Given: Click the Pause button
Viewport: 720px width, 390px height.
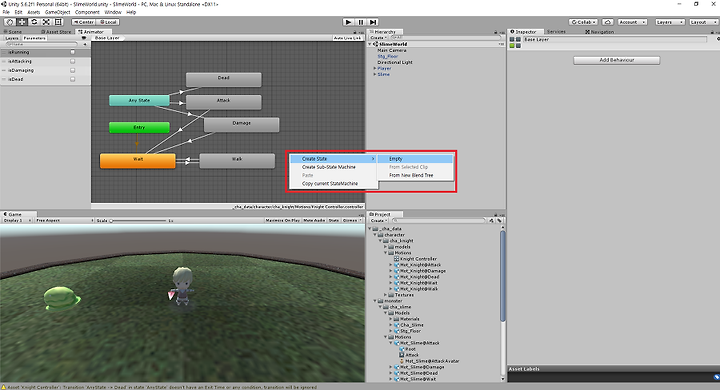Looking at the screenshot, I should 361,22.
